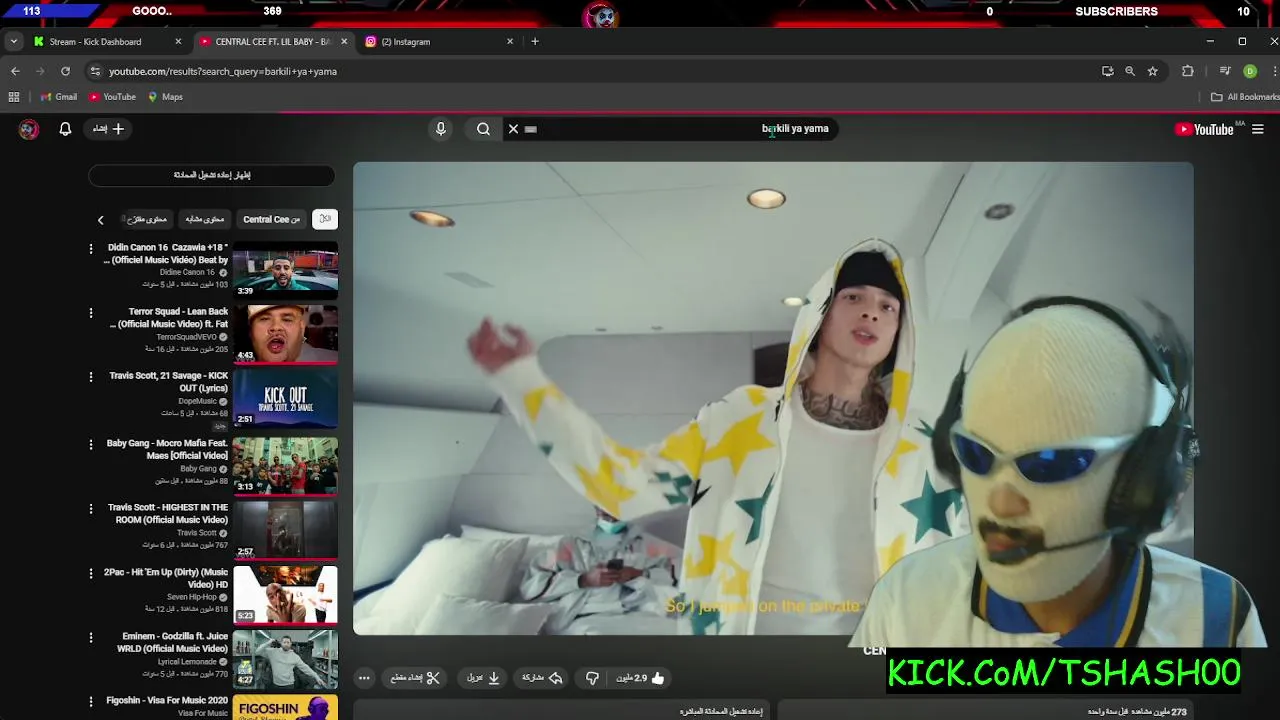The image size is (1280, 720).
Task: Open a new browser tab
Action: point(535,41)
